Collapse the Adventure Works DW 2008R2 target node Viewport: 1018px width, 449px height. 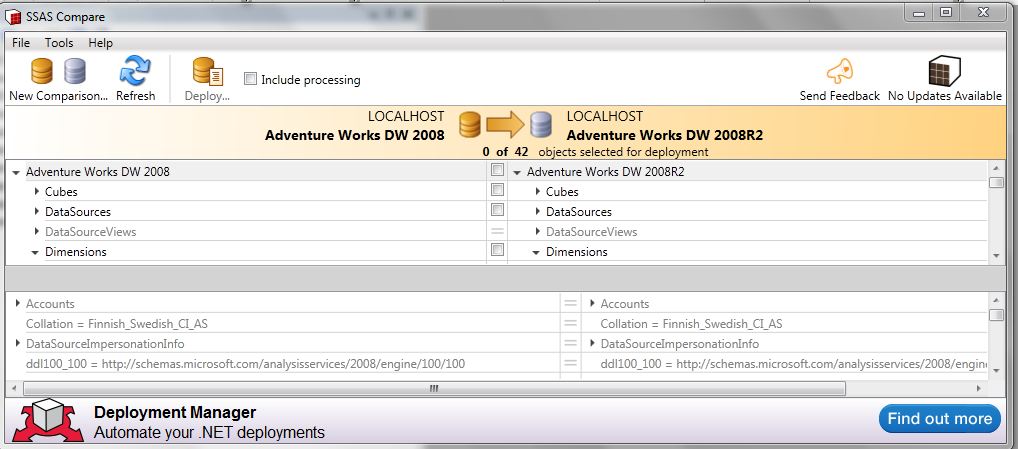pos(517,173)
